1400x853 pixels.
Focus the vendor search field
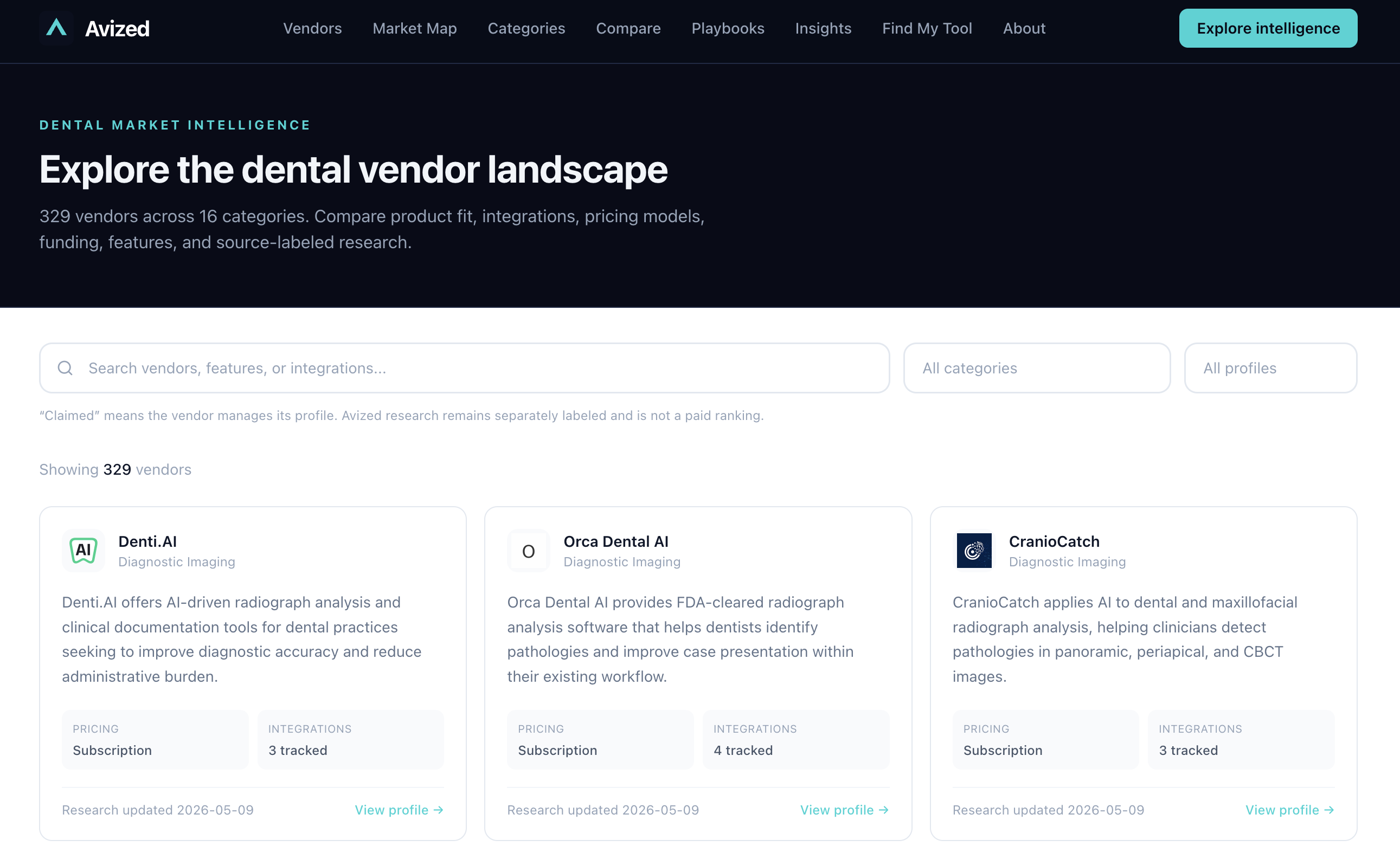[x=464, y=368]
